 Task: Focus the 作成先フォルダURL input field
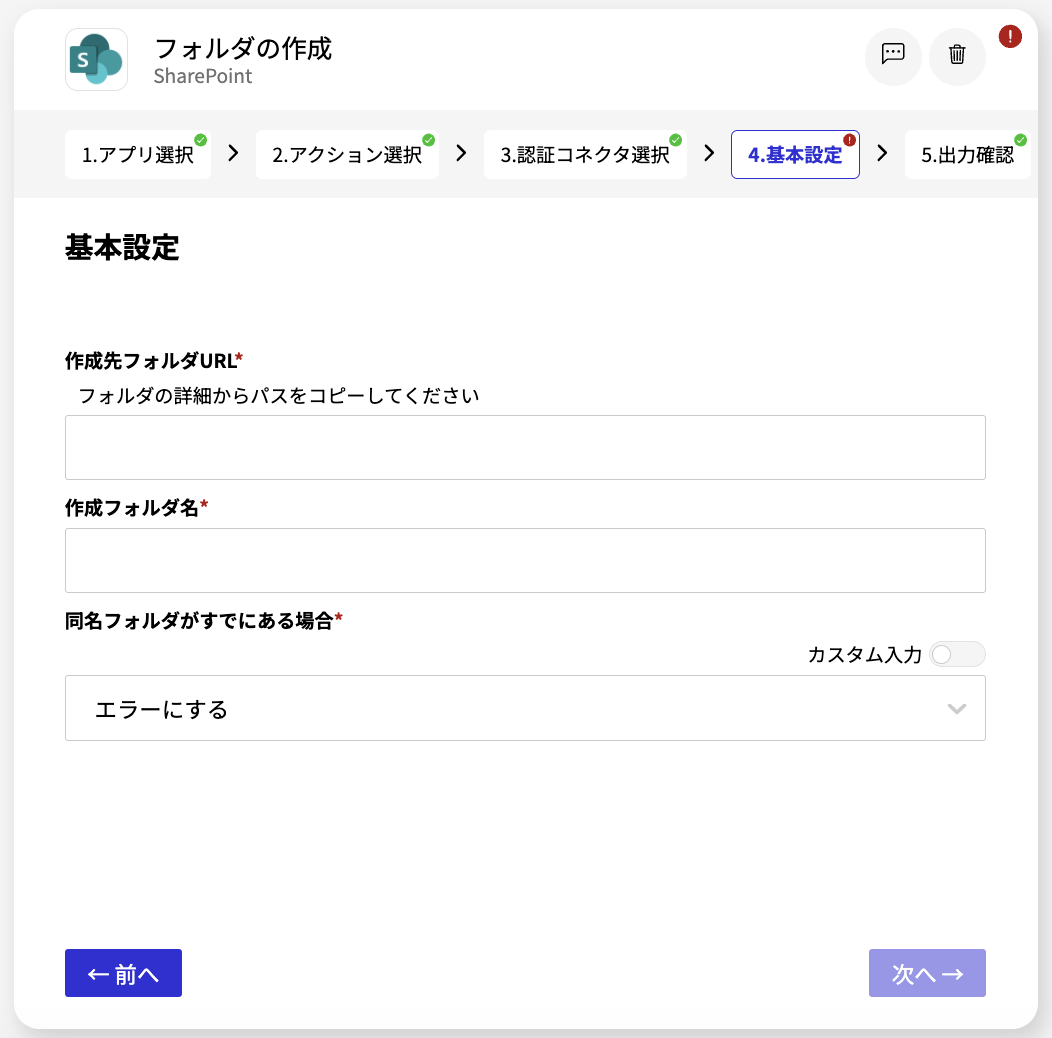(525, 448)
